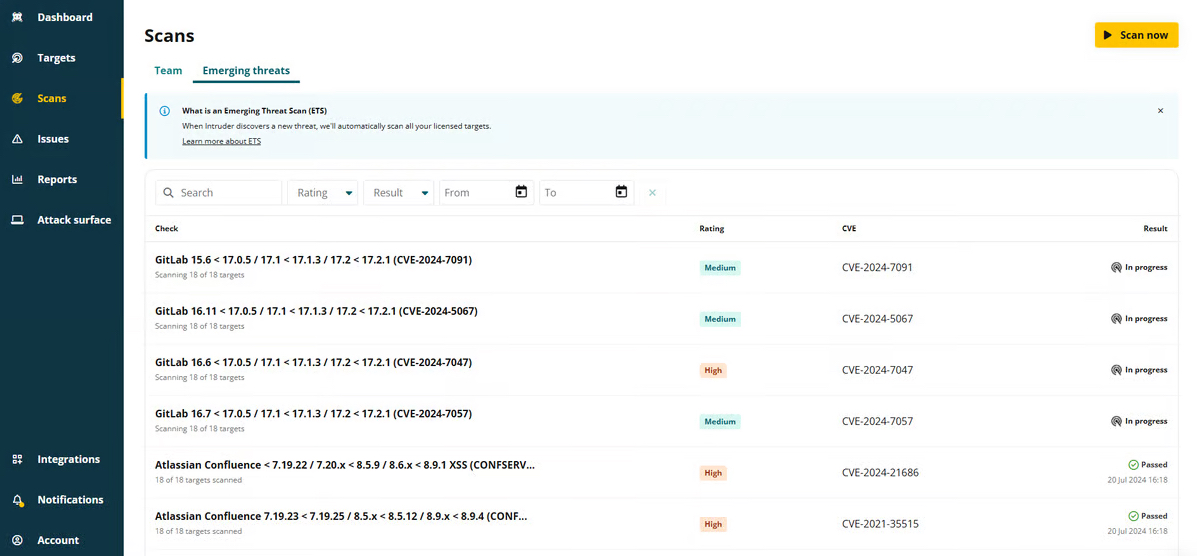Image resolution: width=1197 pixels, height=556 pixels.
Task: Click the Integrations grid icon
Action: click(x=18, y=459)
